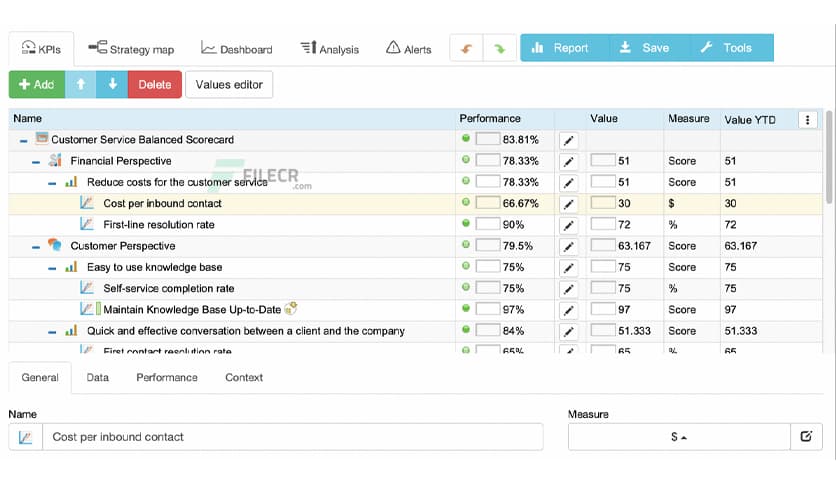Click the scorecard icon of Customer Service Balanced Scorecard

[42, 138]
